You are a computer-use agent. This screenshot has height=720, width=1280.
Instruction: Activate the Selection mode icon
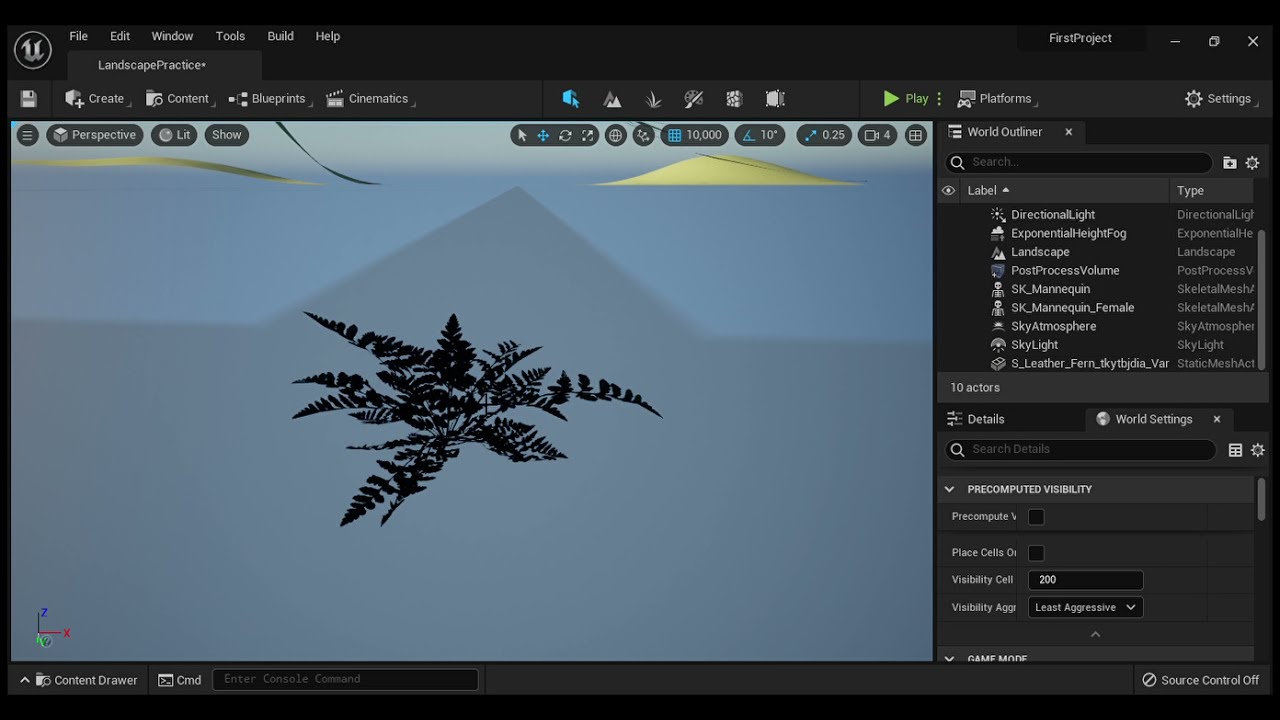tap(571, 99)
